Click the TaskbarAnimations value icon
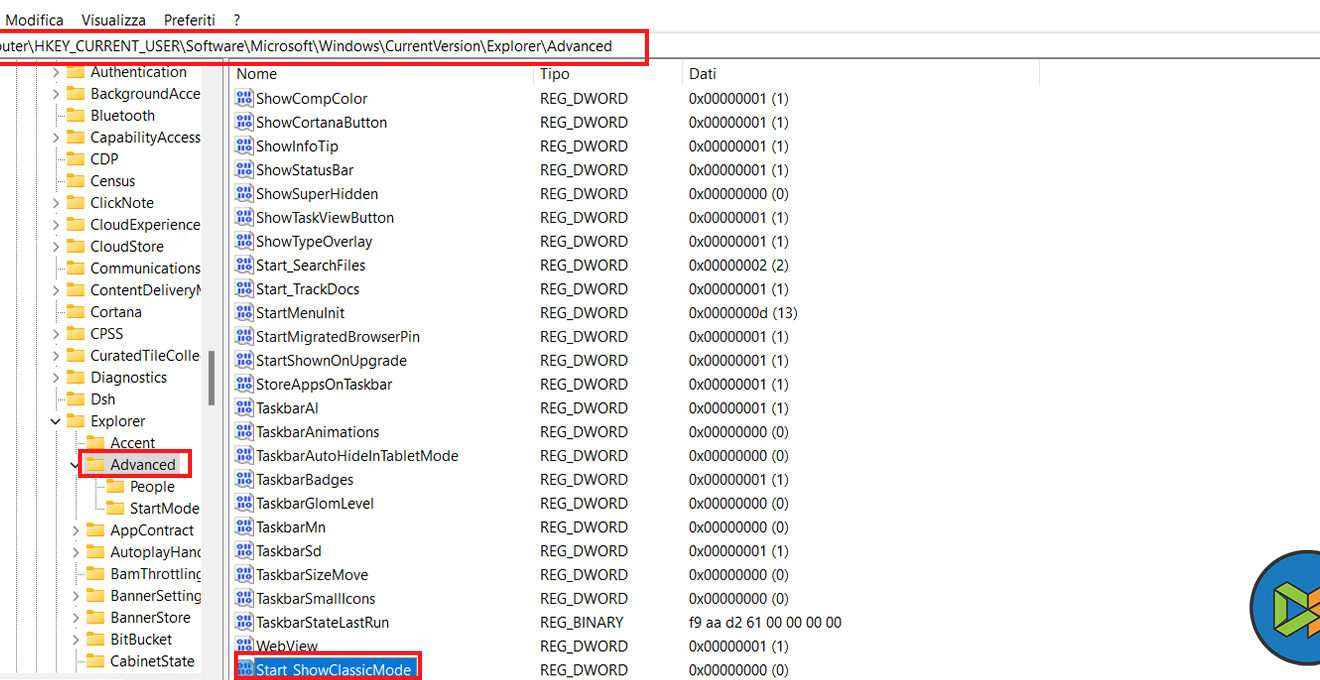Viewport: 1320px width, 680px height. (244, 432)
